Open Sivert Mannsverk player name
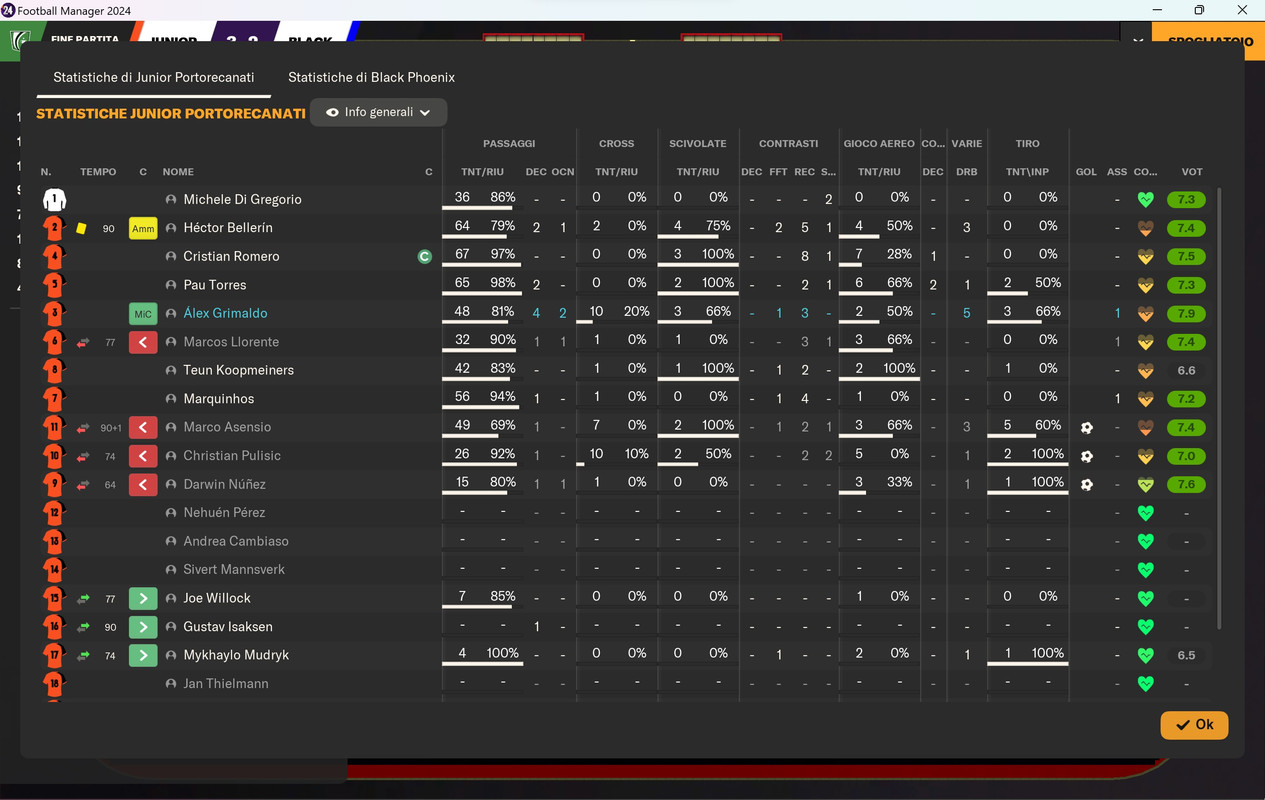This screenshot has width=1265, height=800. [x=234, y=570]
